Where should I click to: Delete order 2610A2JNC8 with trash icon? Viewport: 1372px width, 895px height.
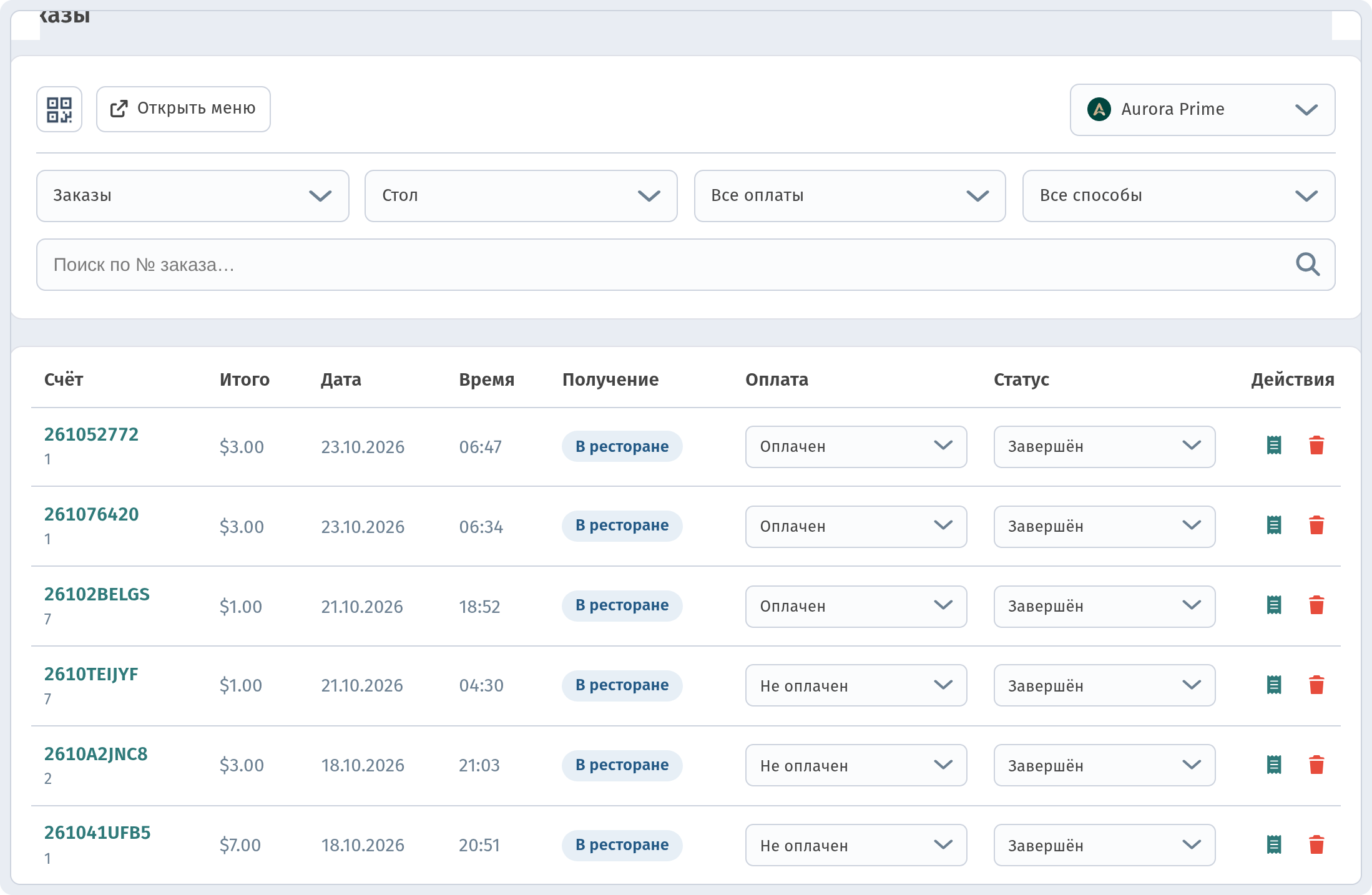tap(1316, 765)
